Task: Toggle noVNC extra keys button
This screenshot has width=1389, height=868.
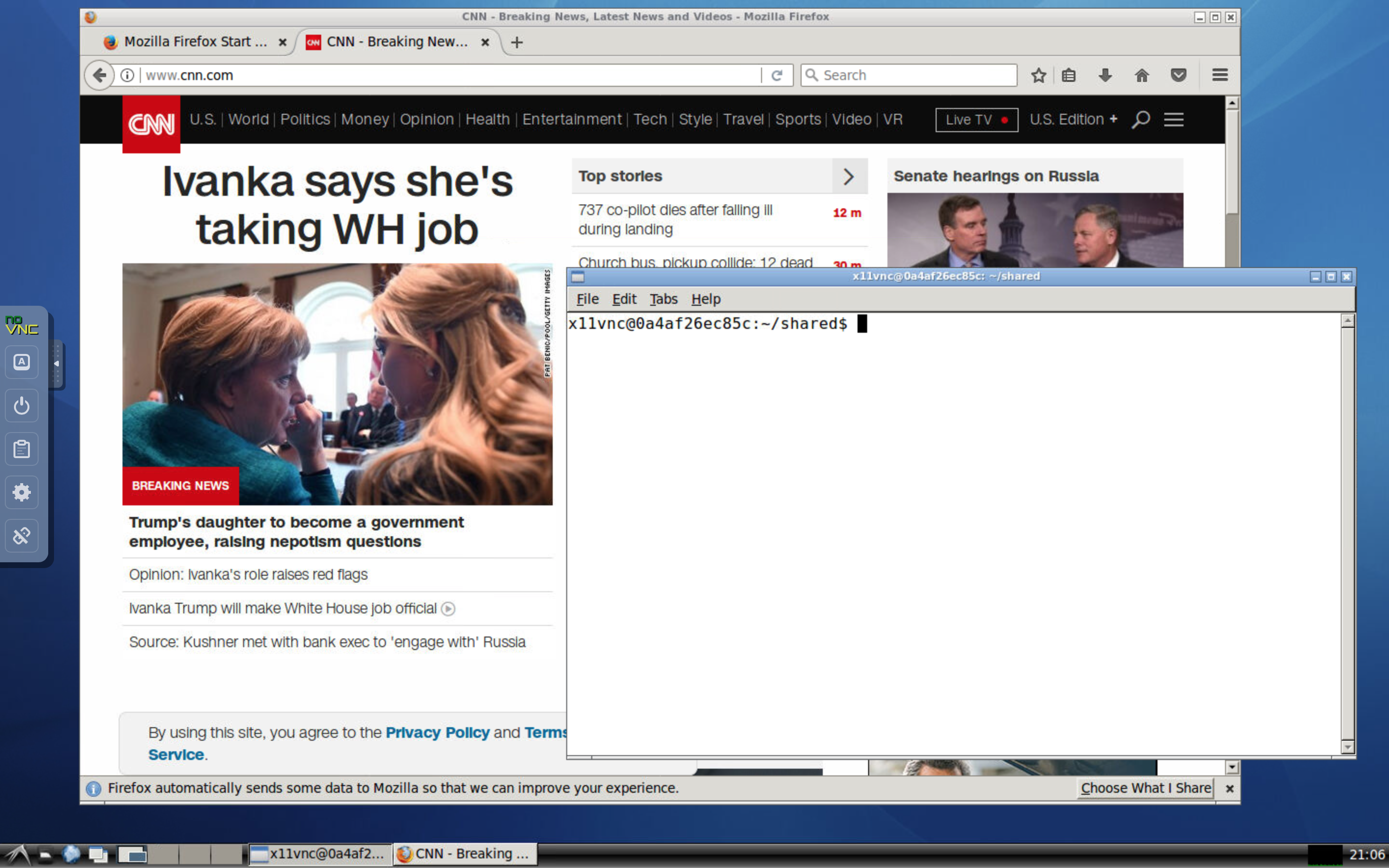Action: [22, 362]
